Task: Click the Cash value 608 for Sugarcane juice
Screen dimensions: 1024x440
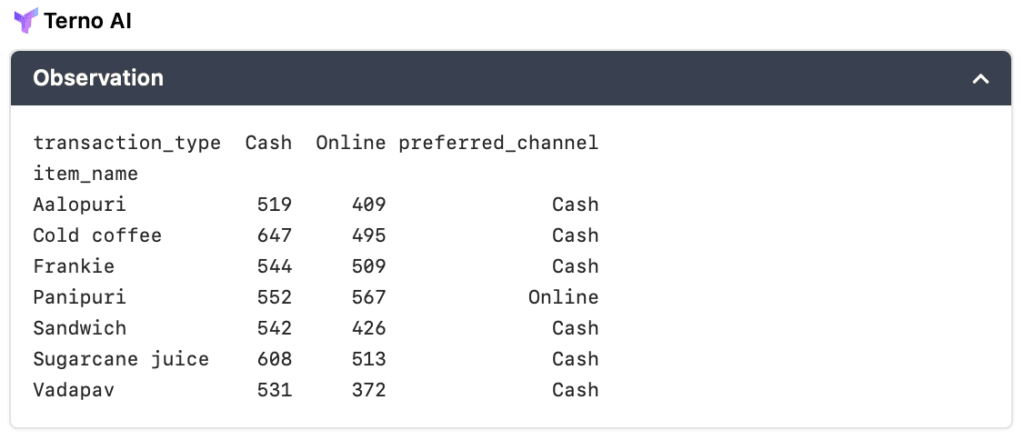Action: point(274,360)
